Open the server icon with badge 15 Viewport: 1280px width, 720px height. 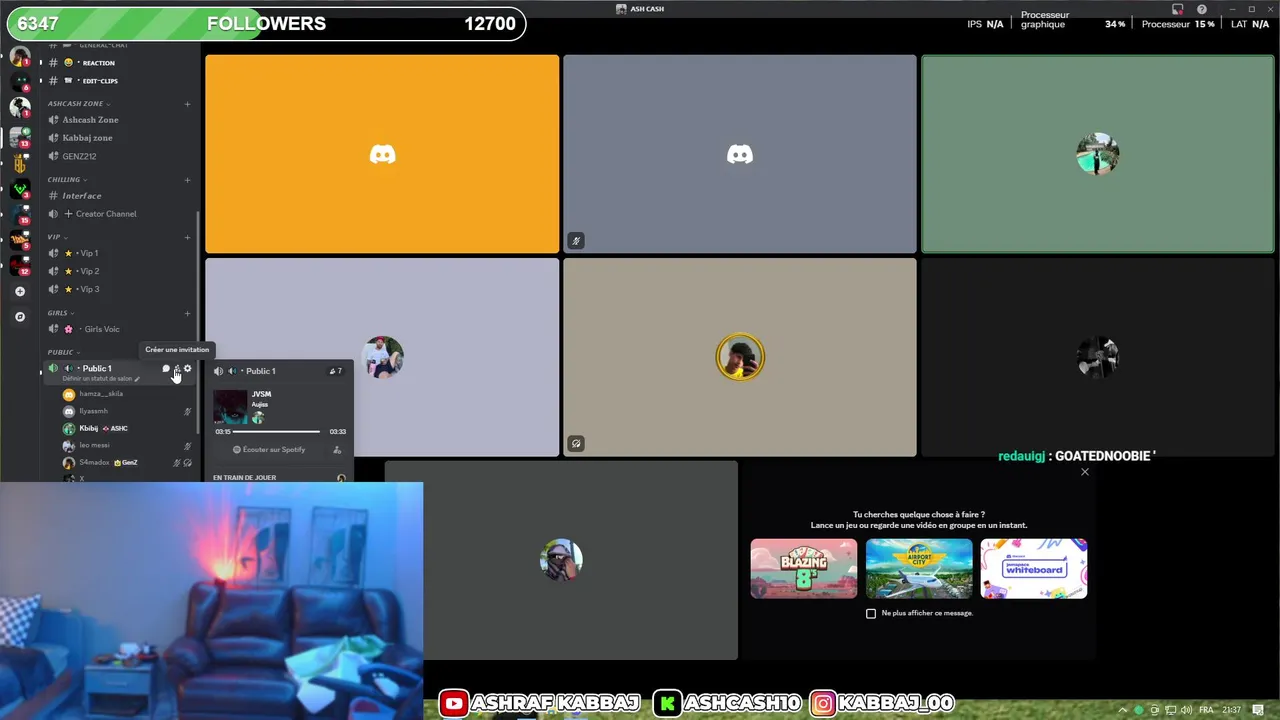(x=20, y=213)
